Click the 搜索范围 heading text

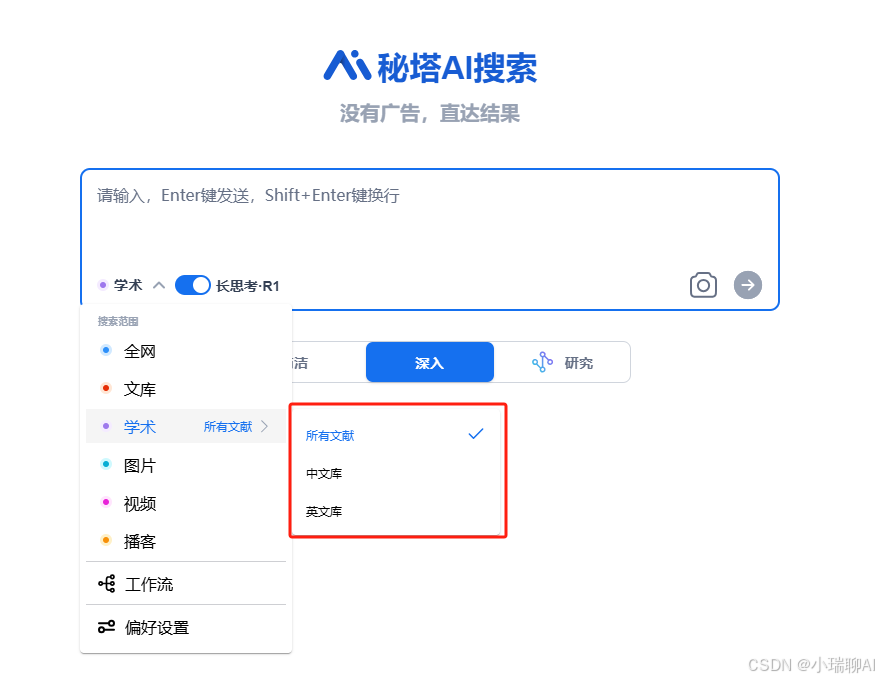(118, 321)
